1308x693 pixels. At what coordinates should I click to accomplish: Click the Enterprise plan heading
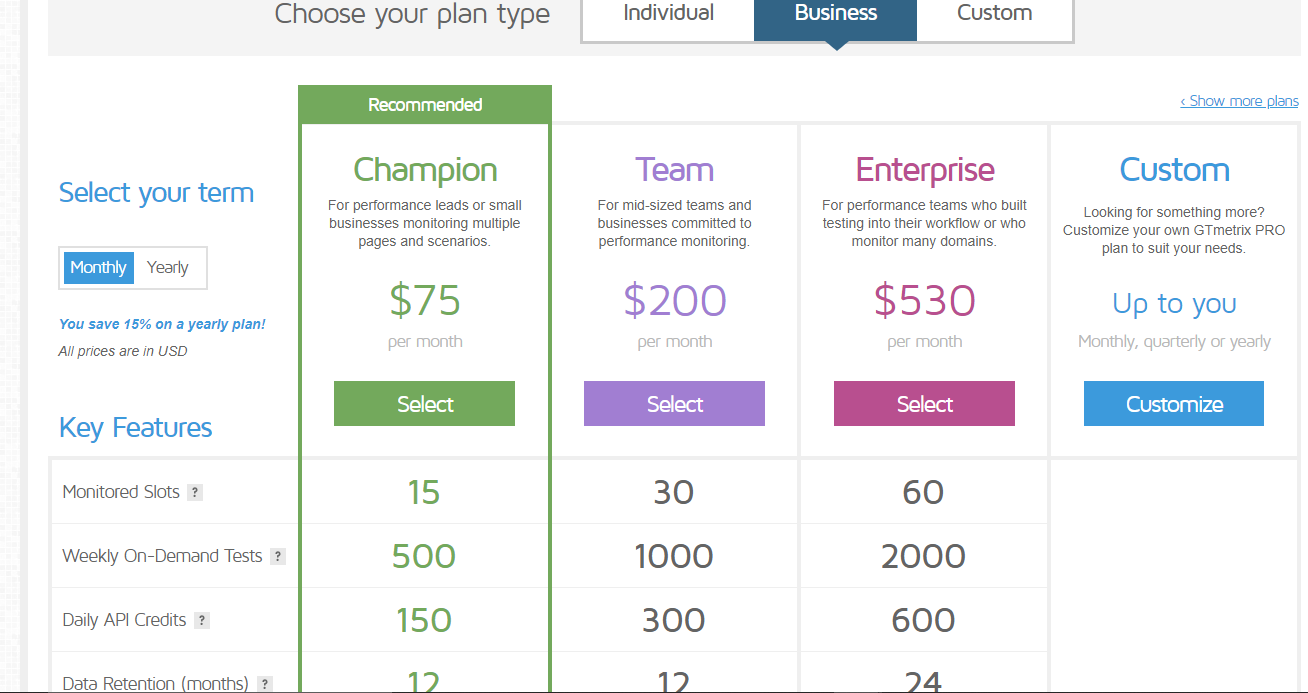(x=924, y=170)
